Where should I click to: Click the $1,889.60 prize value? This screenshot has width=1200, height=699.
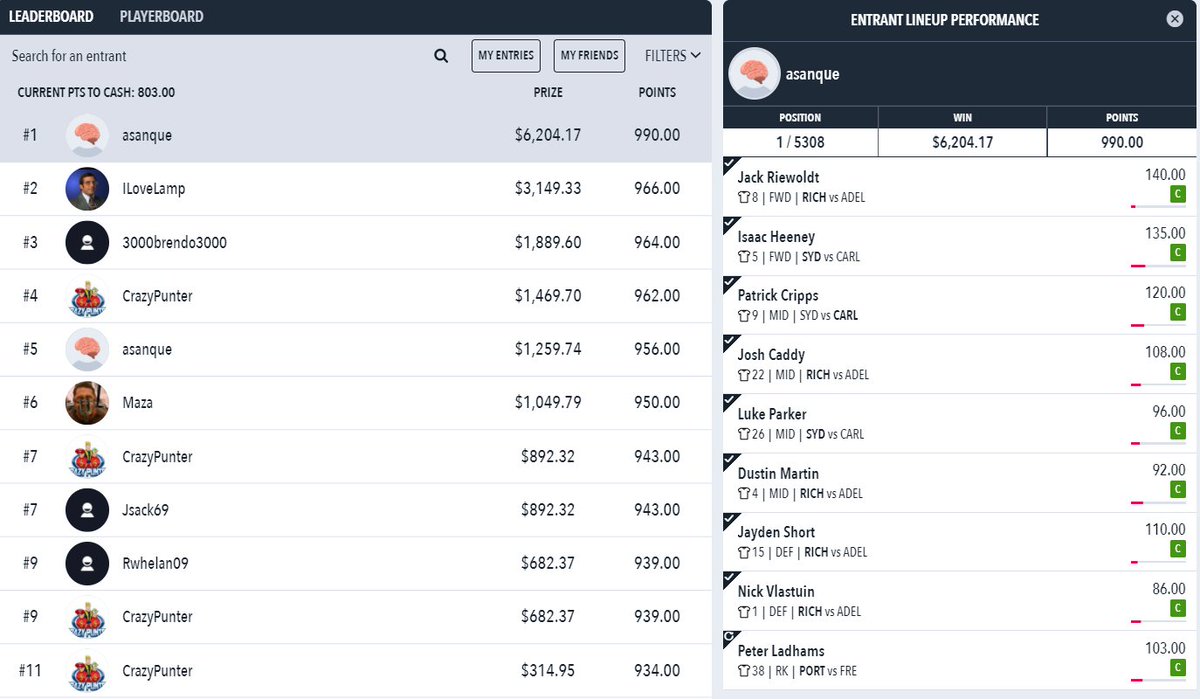click(548, 242)
